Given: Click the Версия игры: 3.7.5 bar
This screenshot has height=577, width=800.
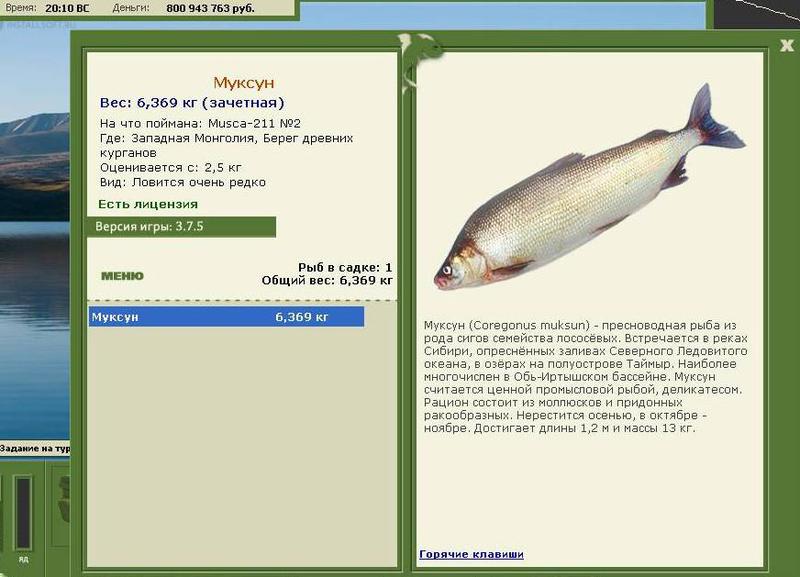Looking at the screenshot, I should tap(182, 227).
